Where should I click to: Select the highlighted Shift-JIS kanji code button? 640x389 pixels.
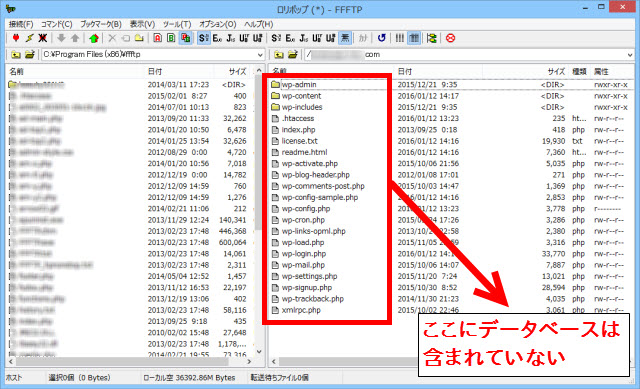204,38
